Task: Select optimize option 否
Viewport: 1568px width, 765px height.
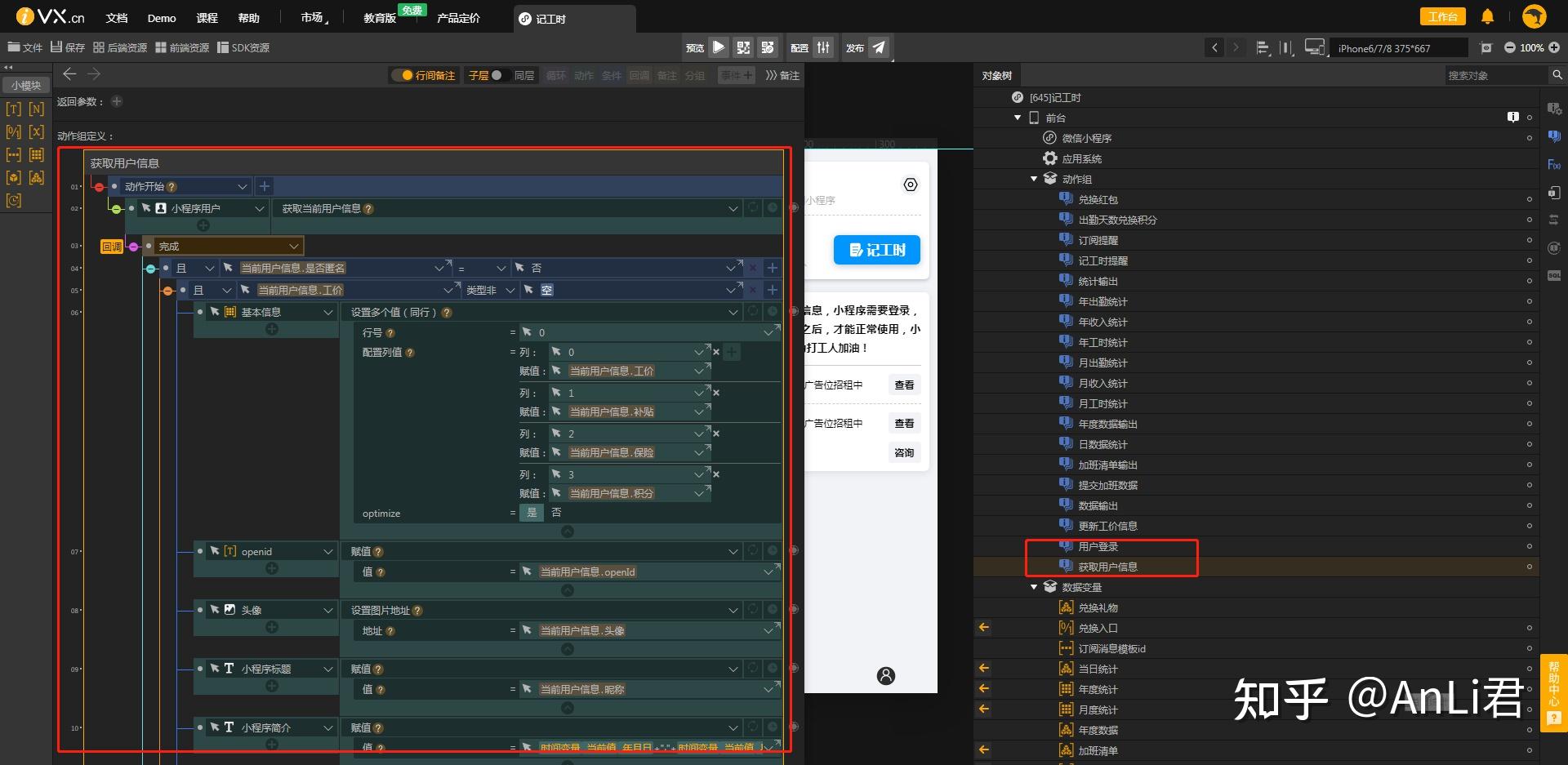Action: click(x=556, y=513)
